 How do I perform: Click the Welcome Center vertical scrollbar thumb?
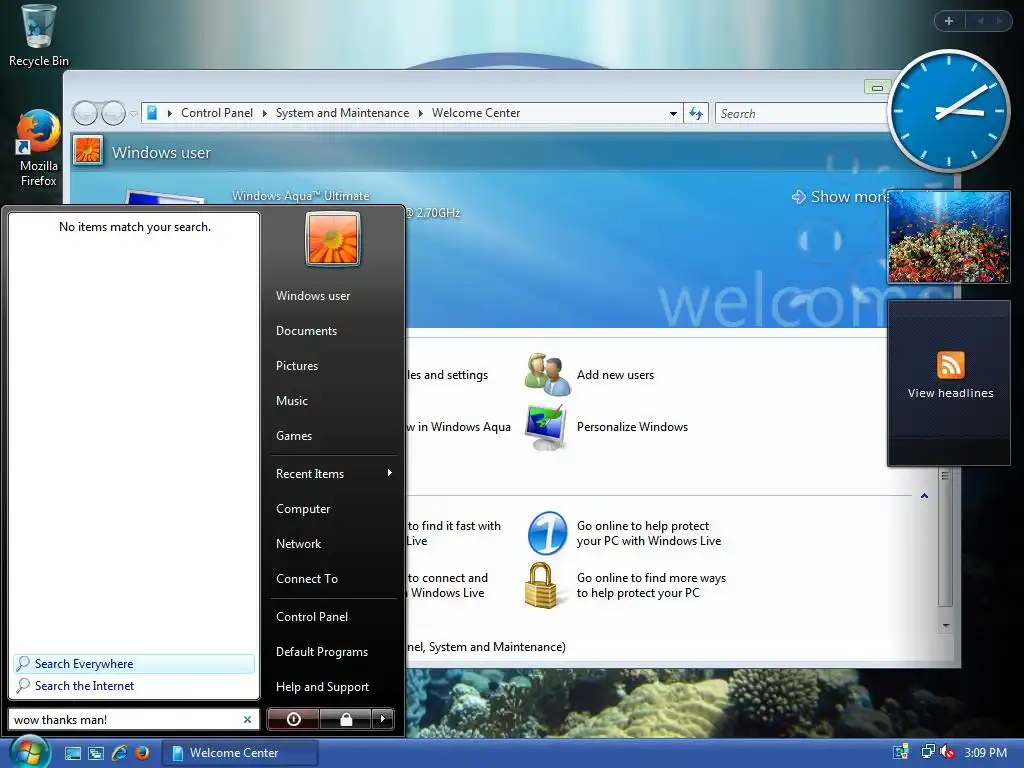pos(945,539)
